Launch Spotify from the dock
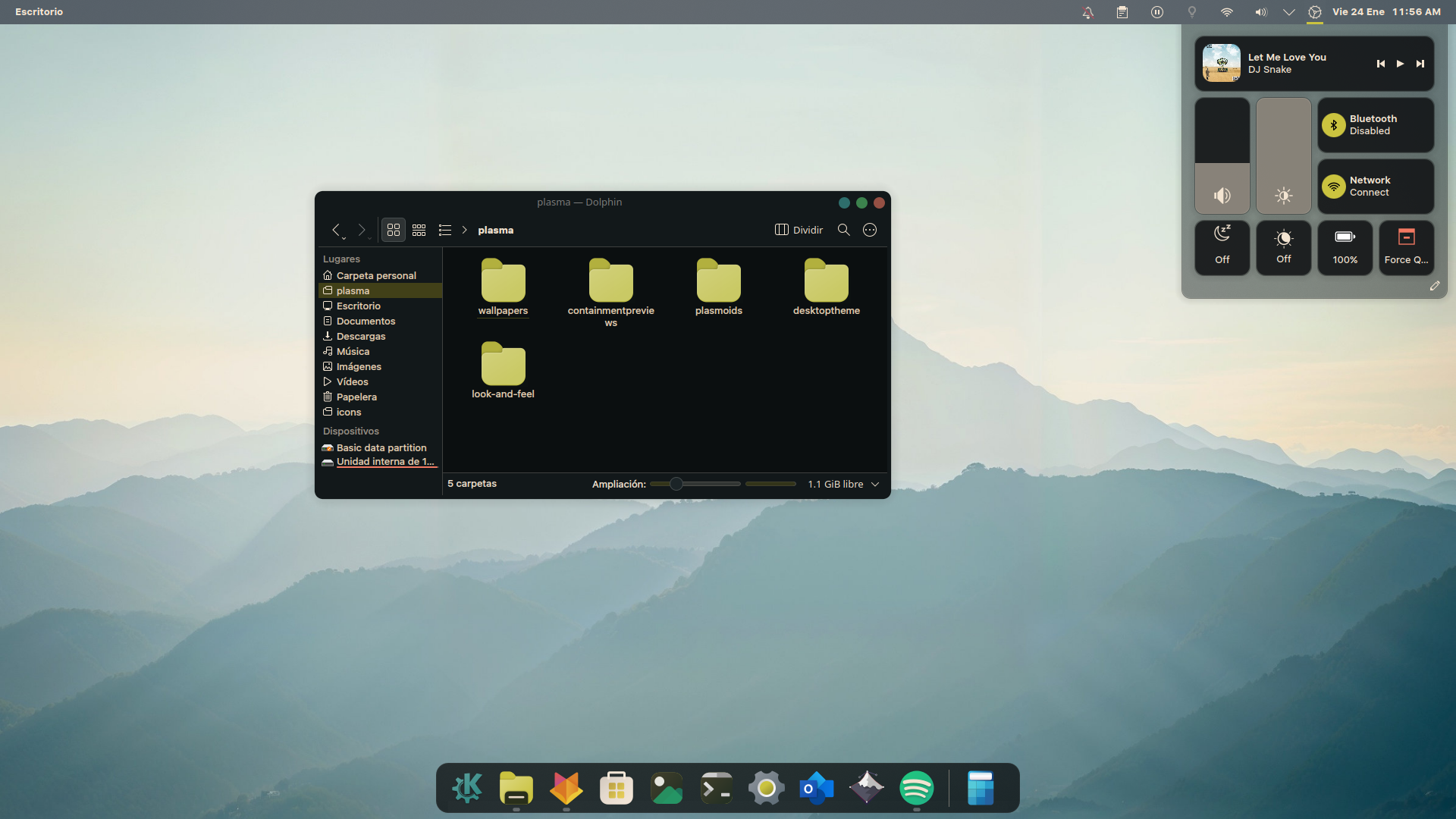This screenshot has width=1456, height=819. click(917, 788)
